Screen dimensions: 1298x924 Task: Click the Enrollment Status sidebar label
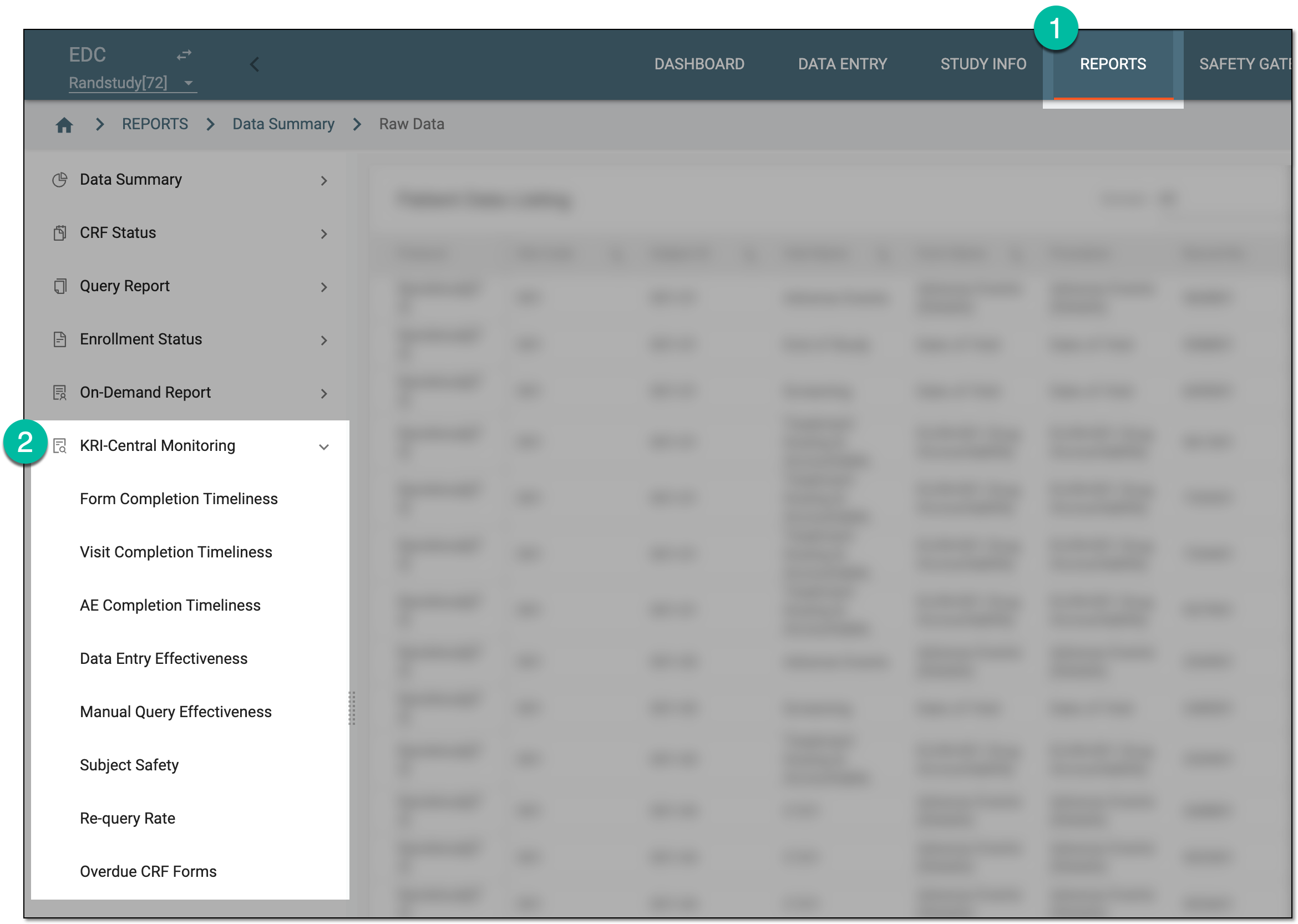tap(140, 339)
